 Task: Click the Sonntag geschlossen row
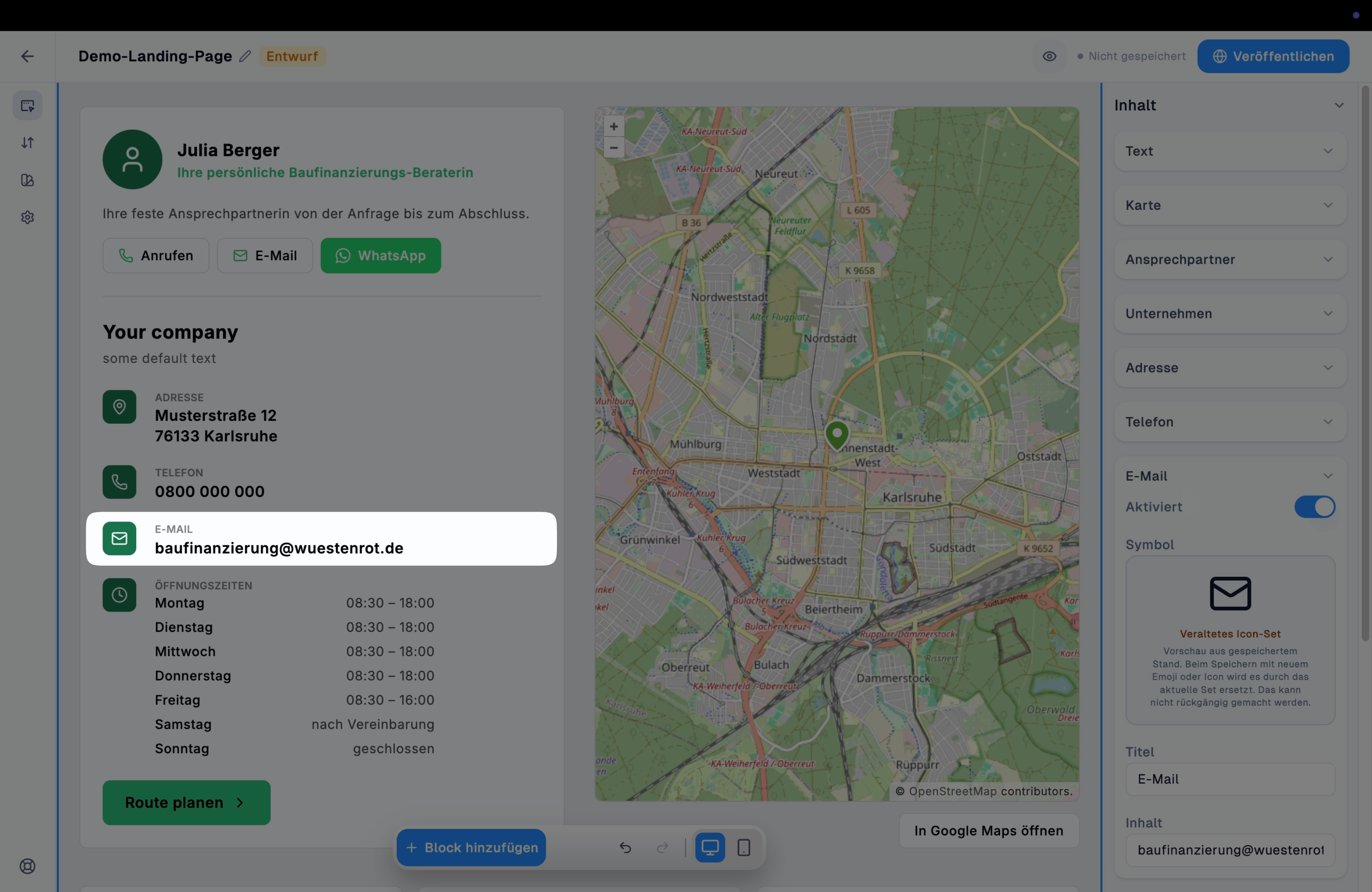tap(294, 748)
